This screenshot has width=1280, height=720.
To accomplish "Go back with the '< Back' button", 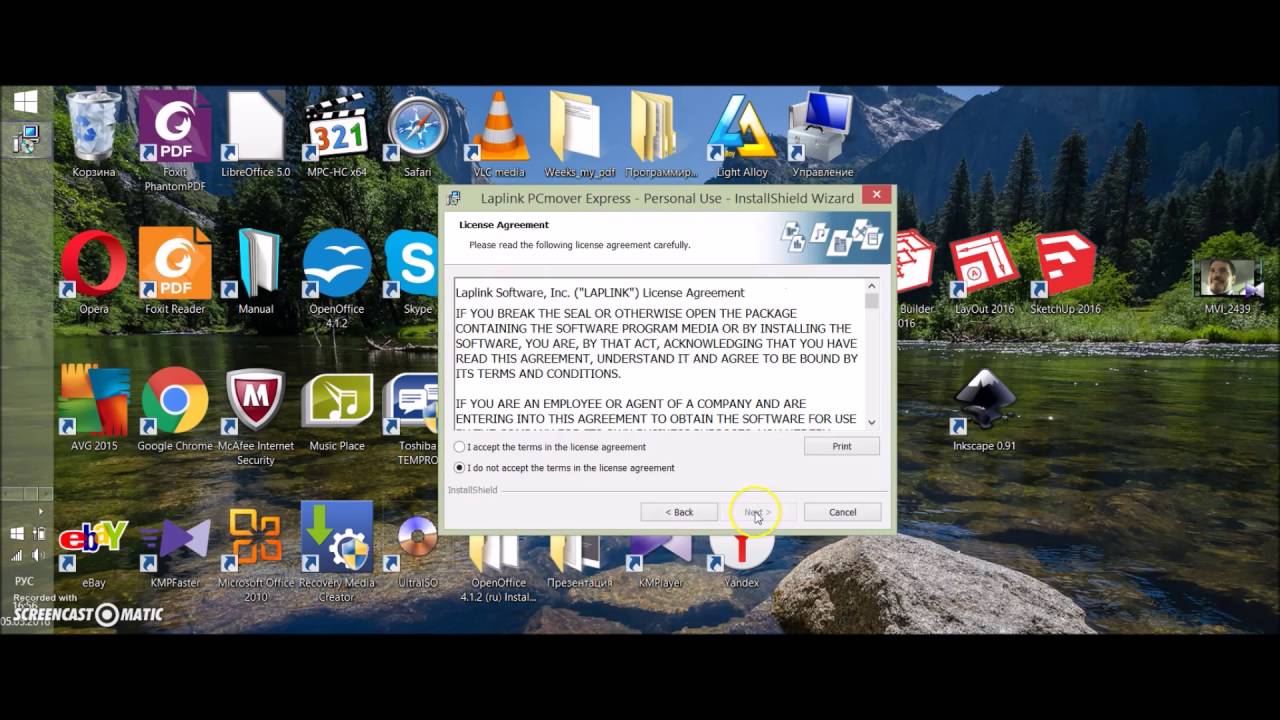I will (x=679, y=512).
